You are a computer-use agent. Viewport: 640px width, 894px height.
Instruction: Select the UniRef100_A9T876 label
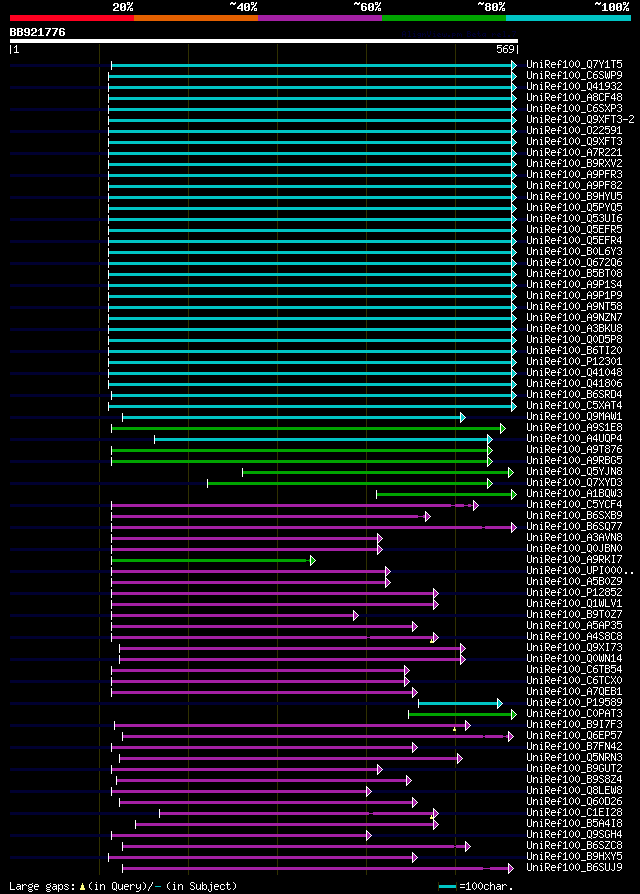coord(574,450)
